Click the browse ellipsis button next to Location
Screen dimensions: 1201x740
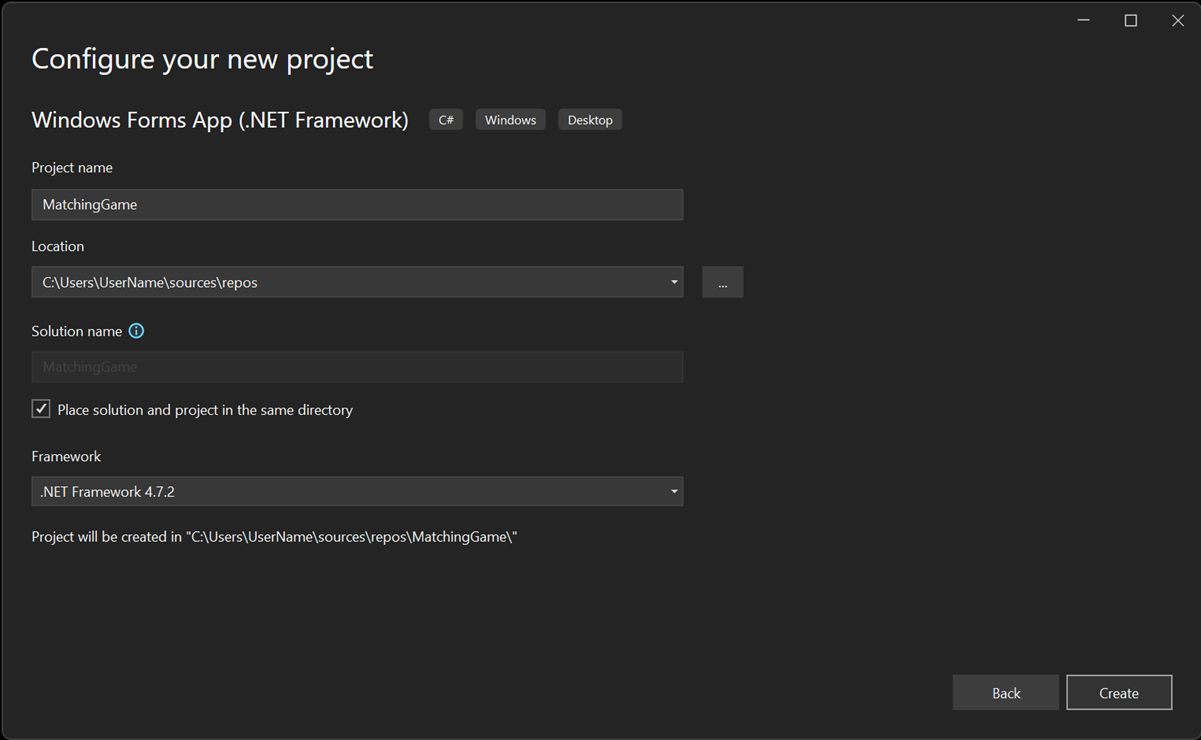[722, 281]
